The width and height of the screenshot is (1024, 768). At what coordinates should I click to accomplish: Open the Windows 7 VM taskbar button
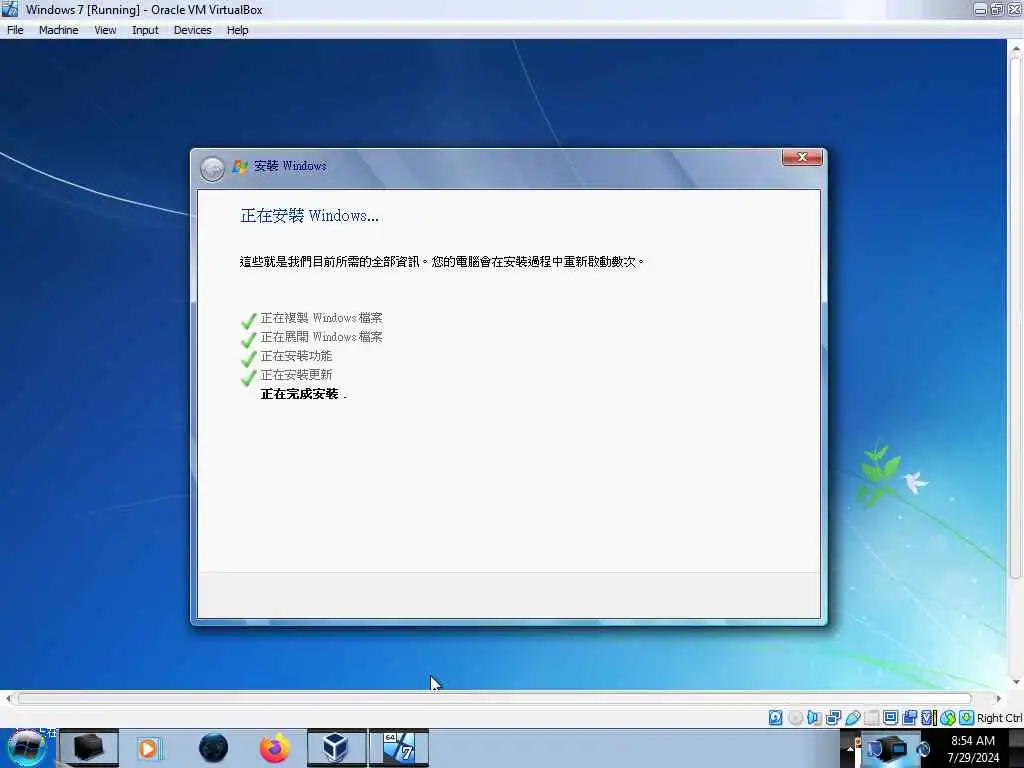click(x=399, y=748)
